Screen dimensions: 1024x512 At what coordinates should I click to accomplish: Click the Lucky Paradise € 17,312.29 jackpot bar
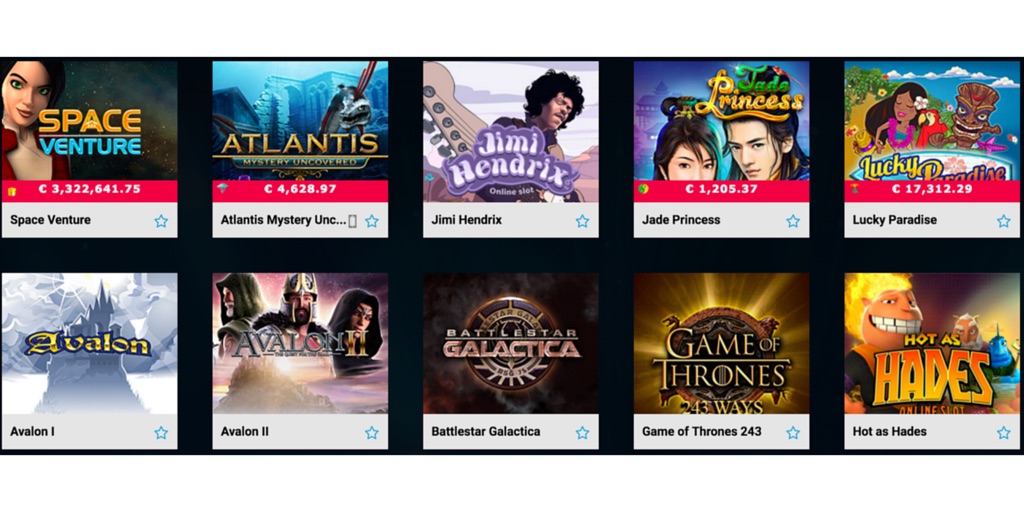[x=933, y=191]
